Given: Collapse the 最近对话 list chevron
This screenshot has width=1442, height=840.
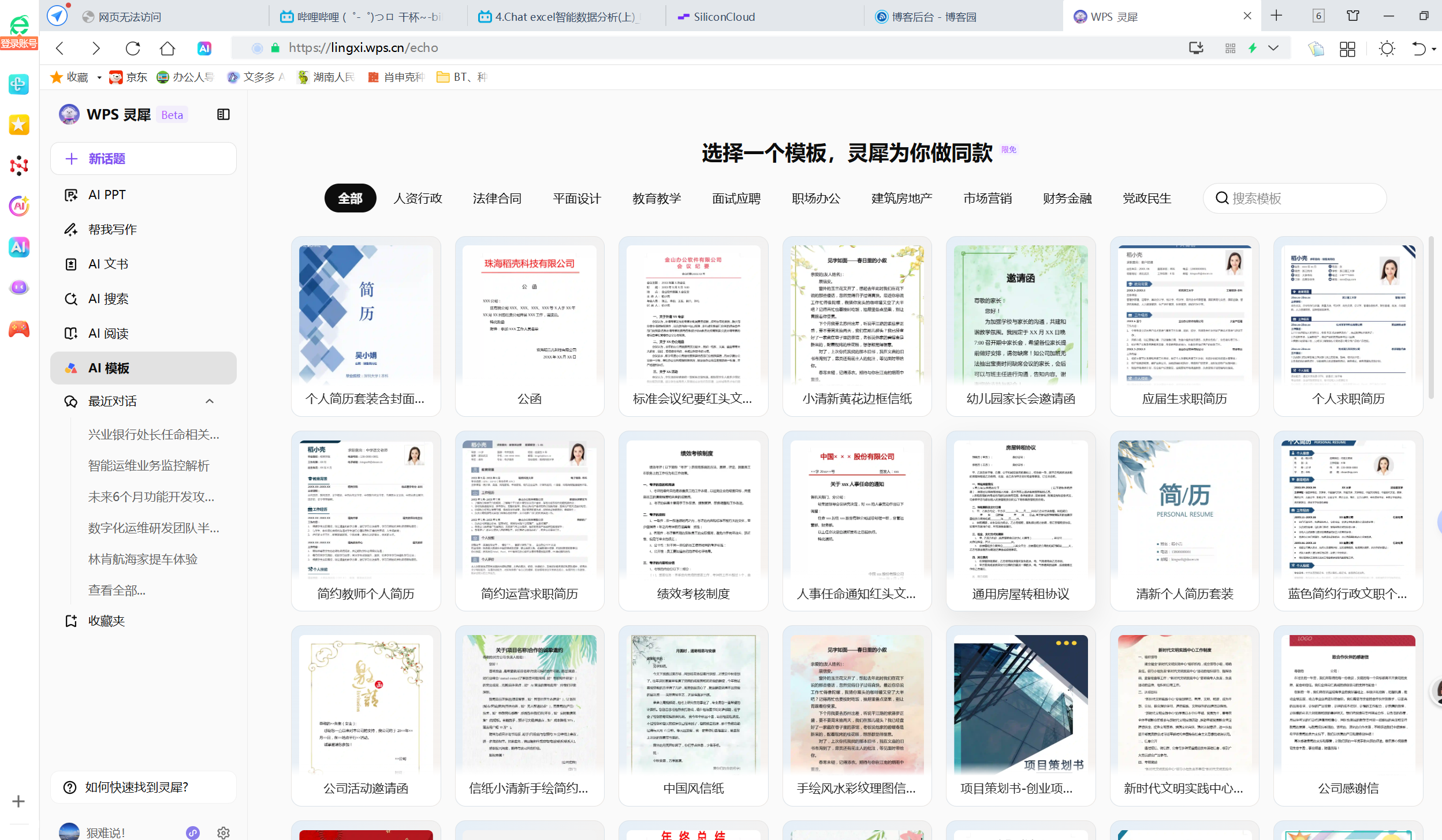Looking at the screenshot, I should (x=210, y=401).
